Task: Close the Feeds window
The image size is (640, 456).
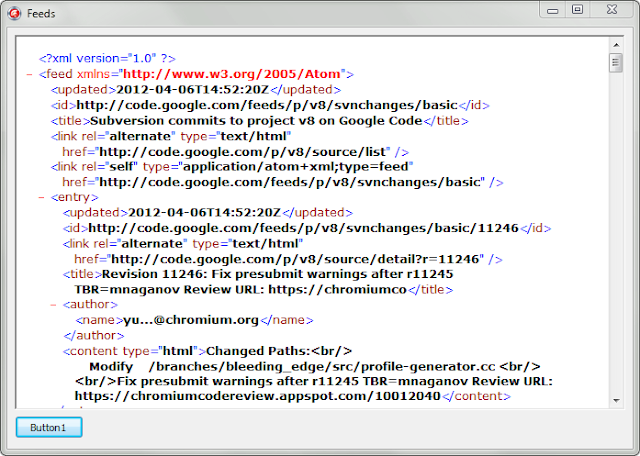Action: coord(611,9)
